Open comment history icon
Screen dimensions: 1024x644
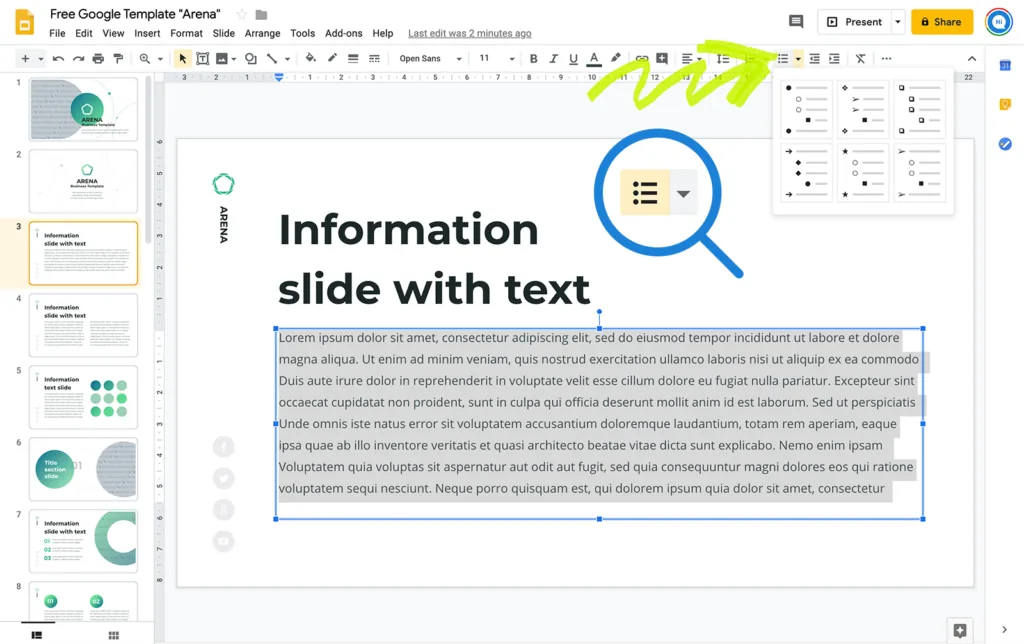[796, 22]
